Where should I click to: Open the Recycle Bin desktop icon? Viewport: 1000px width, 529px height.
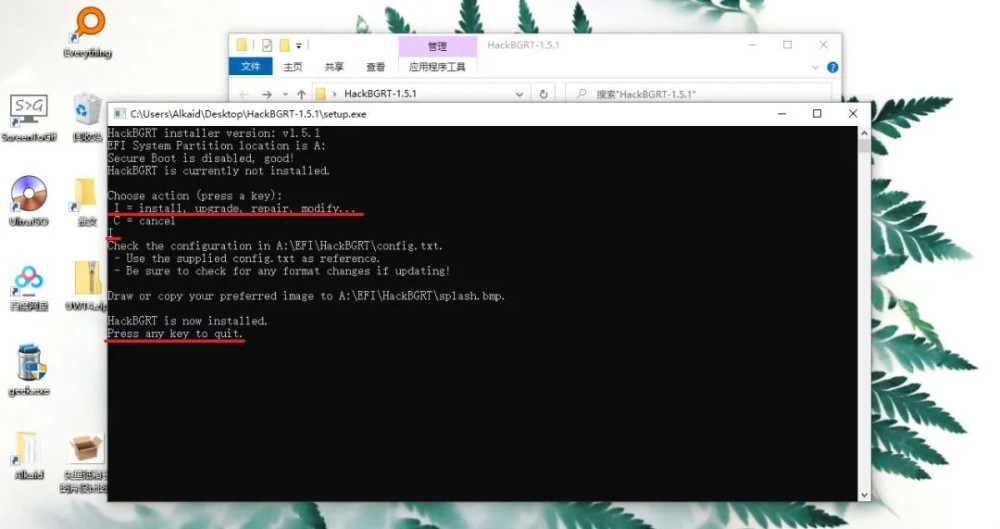[x=87, y=117]
